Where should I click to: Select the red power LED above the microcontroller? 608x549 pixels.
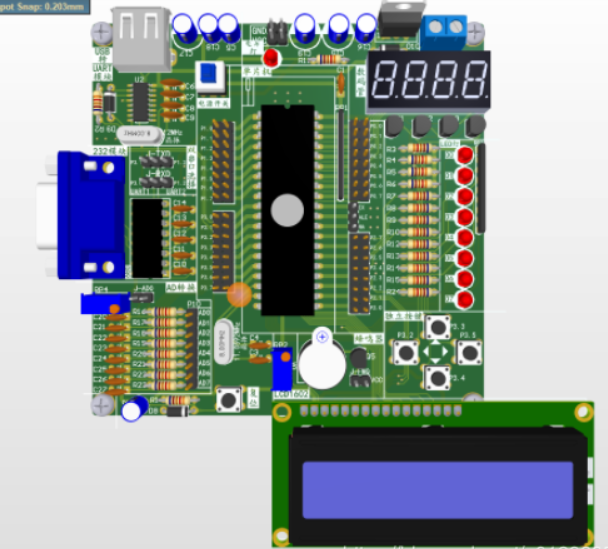271,58
